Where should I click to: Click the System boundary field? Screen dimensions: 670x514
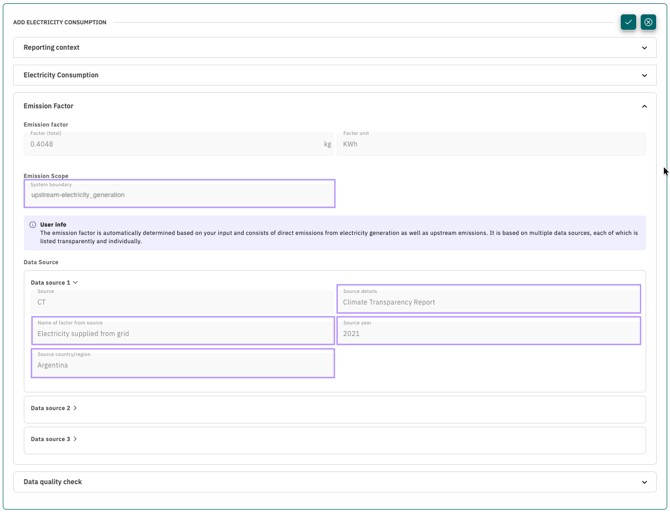[x=180, y=193]
